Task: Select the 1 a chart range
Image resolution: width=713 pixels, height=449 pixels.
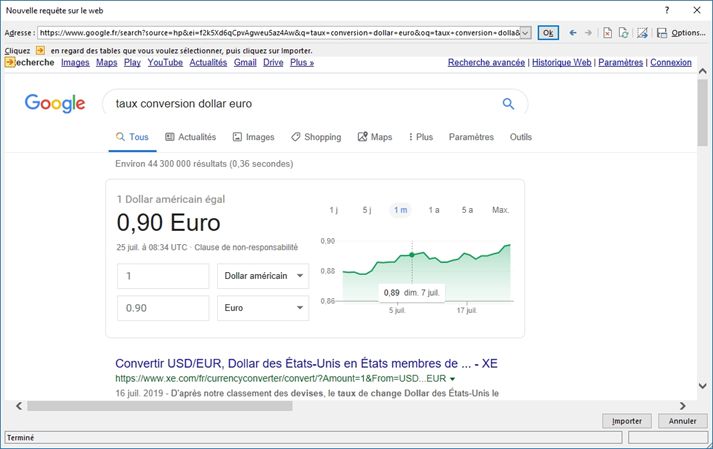Action: click(x=434, y=210)
